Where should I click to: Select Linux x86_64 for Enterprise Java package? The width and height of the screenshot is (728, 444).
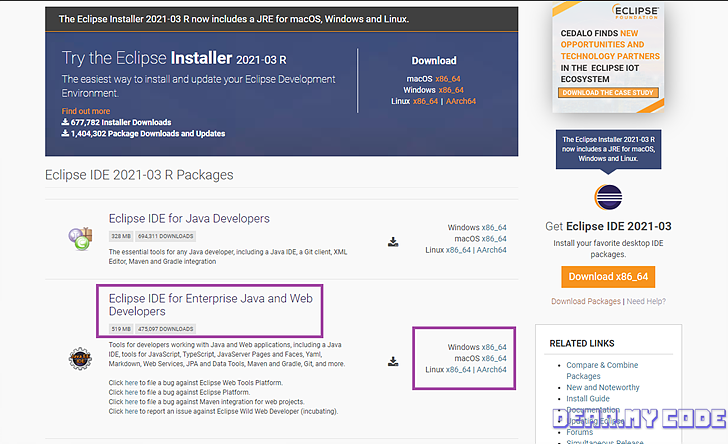click(458, 370)
